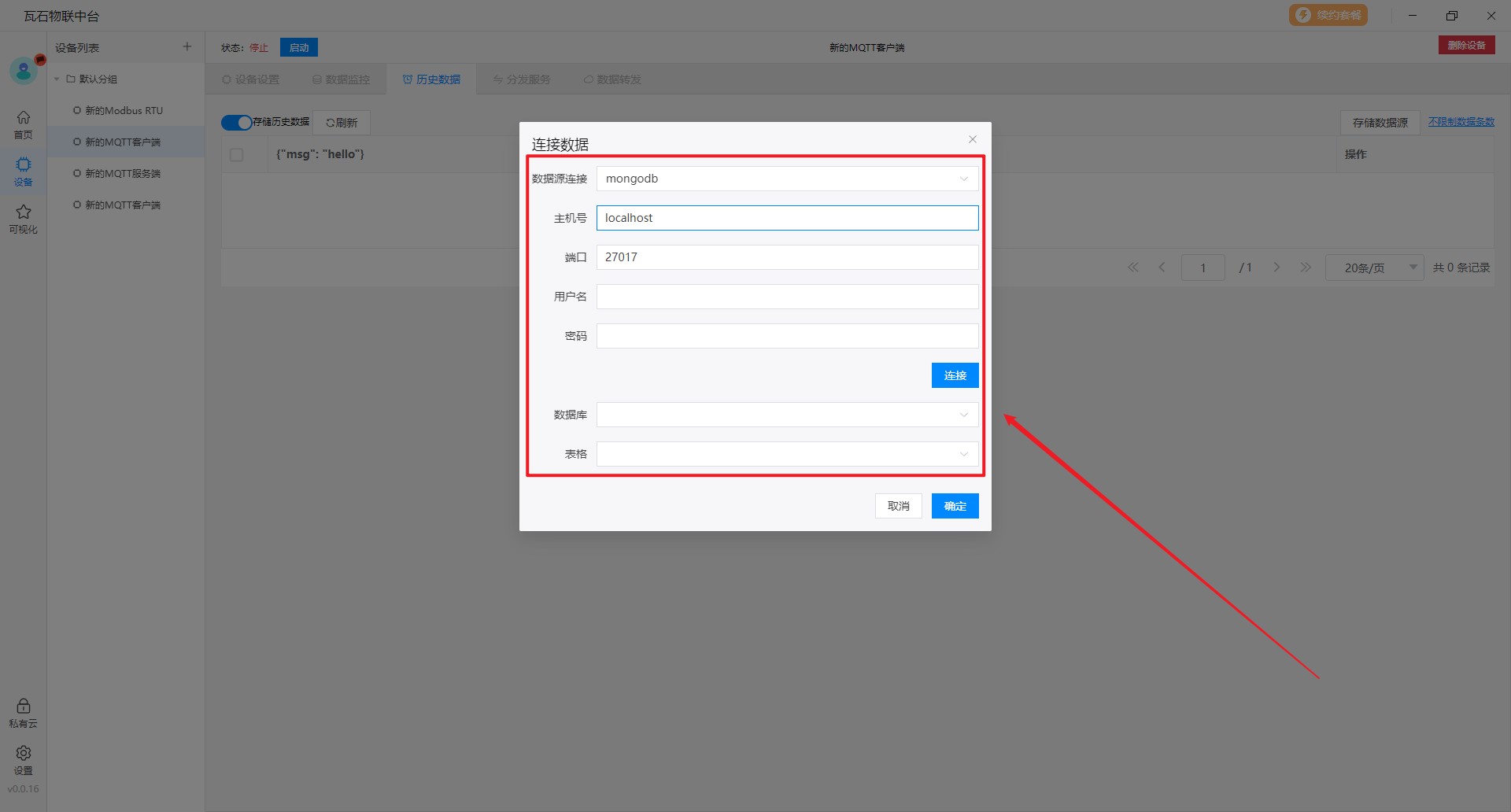1511x812 pixels.
Task: Collapse the 默认分组 tree group
Action: tap(57, 79)
